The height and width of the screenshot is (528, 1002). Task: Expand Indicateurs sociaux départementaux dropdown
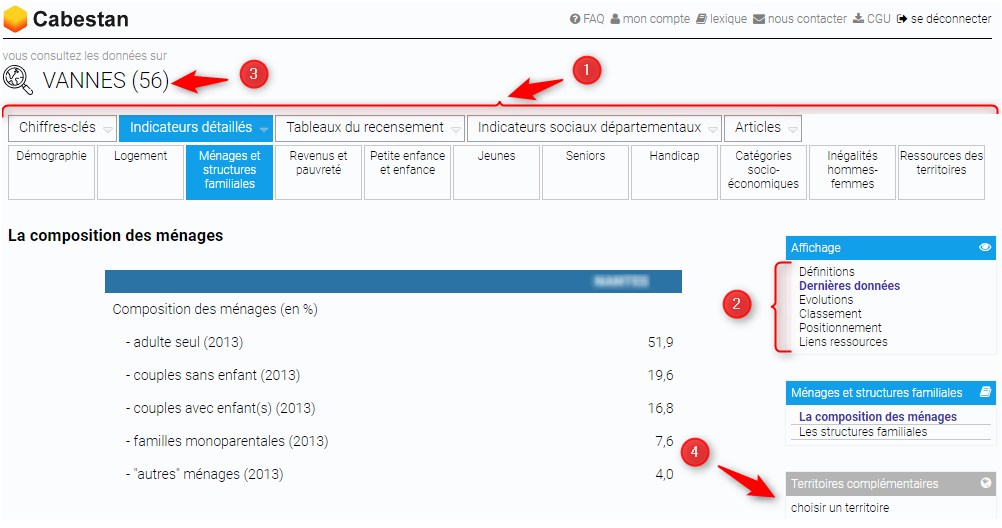point(594,128)
